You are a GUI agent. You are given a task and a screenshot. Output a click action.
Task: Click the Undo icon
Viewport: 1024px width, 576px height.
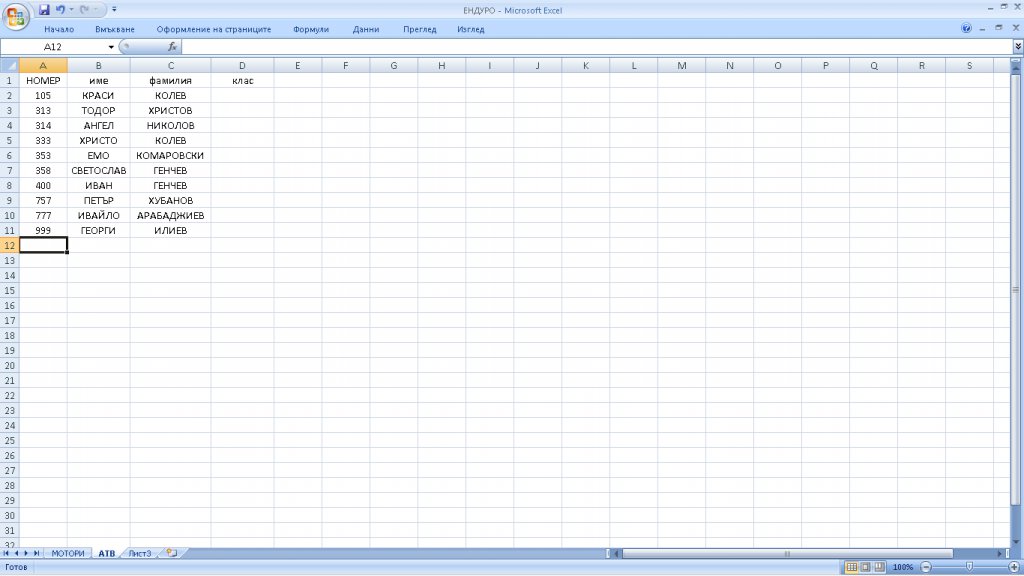(61, 9)
